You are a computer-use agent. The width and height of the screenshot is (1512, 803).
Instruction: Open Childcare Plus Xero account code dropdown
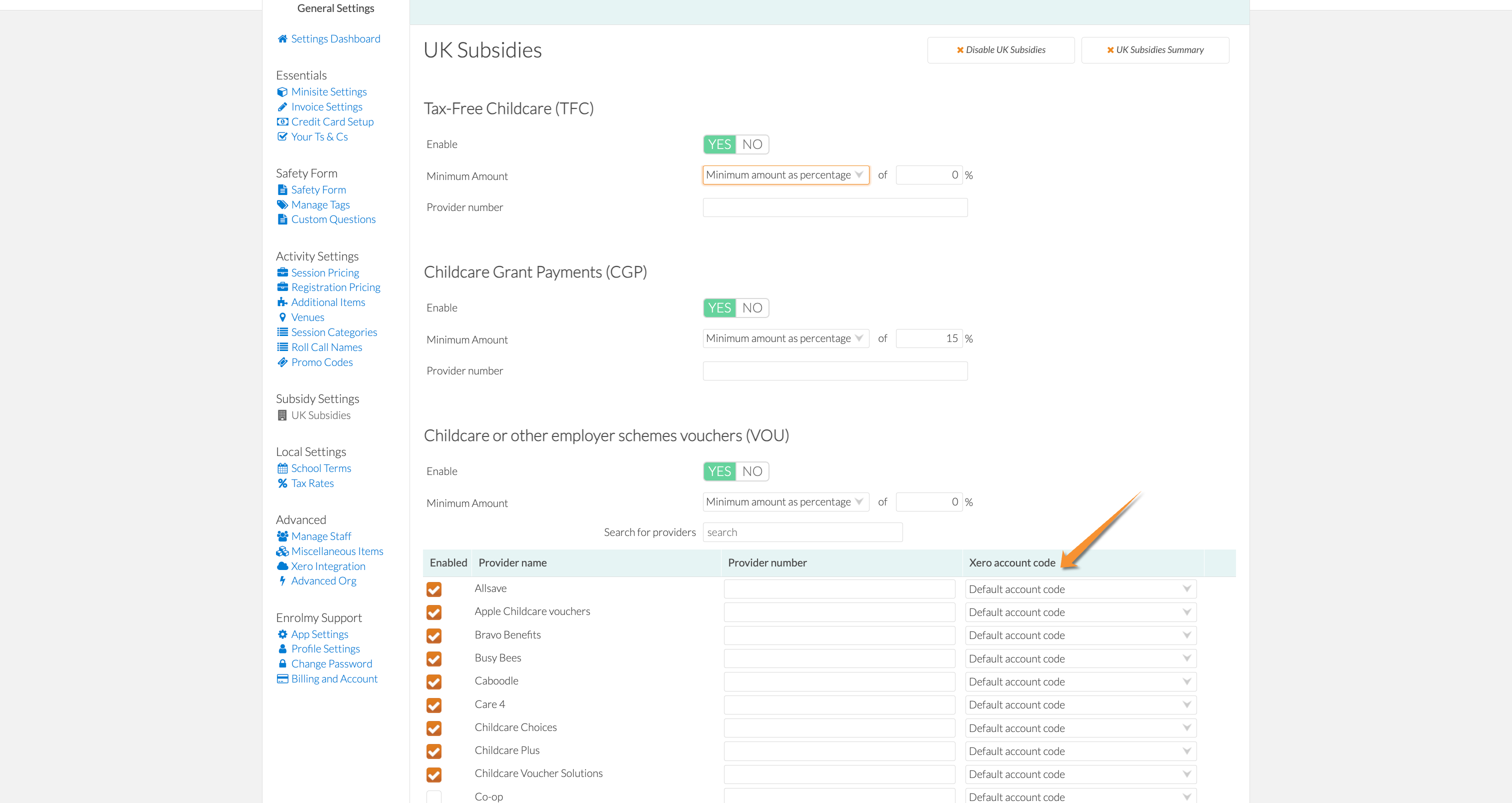[1080, 751]
